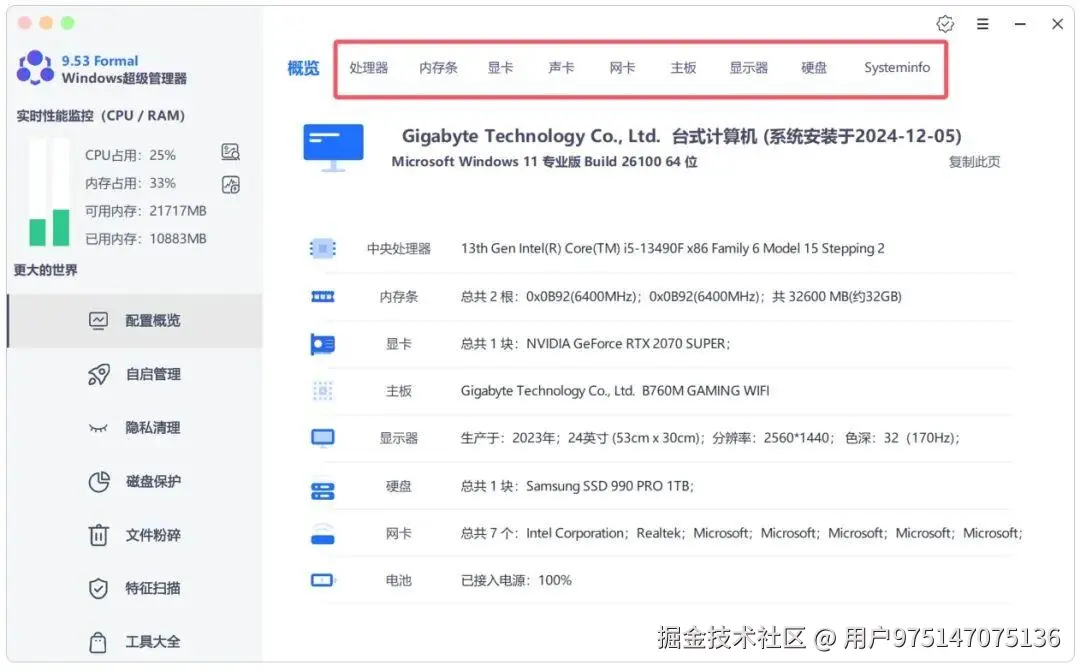
Task: Switch to the 内存条 tab
Action: pos(438,68)
